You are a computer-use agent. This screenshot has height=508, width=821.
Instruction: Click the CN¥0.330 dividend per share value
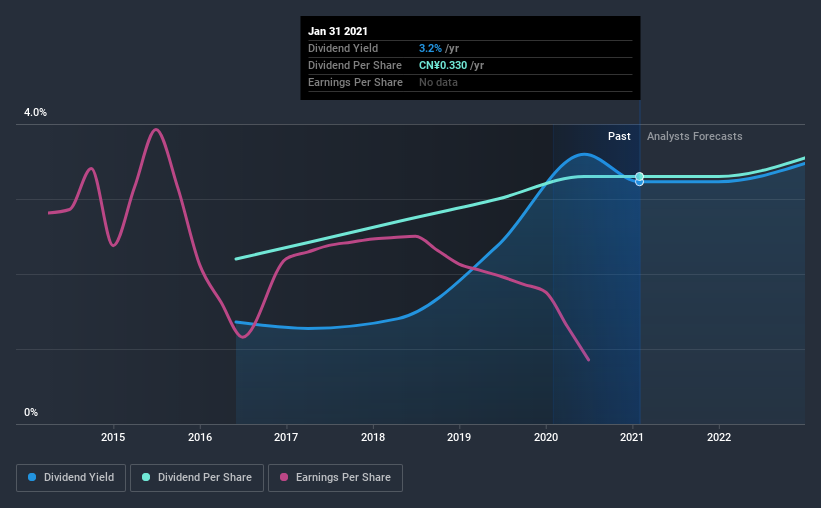coord(443,65)
